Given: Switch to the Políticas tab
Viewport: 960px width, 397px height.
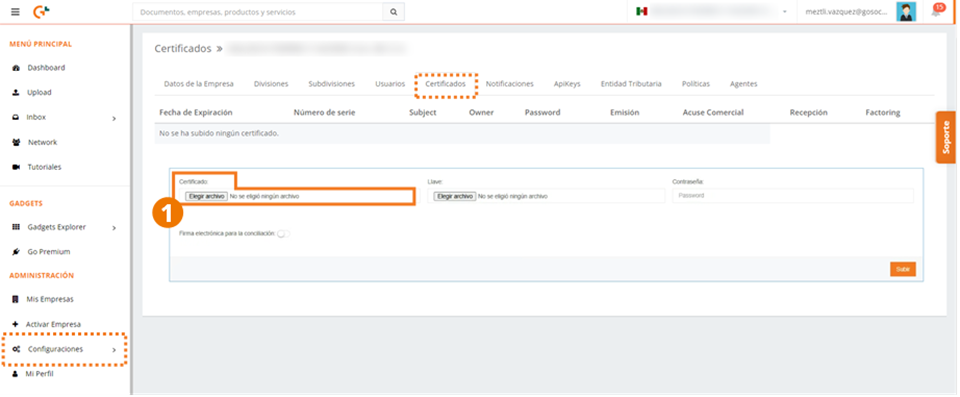Looking at the screenshot, I should coord(696,84).
